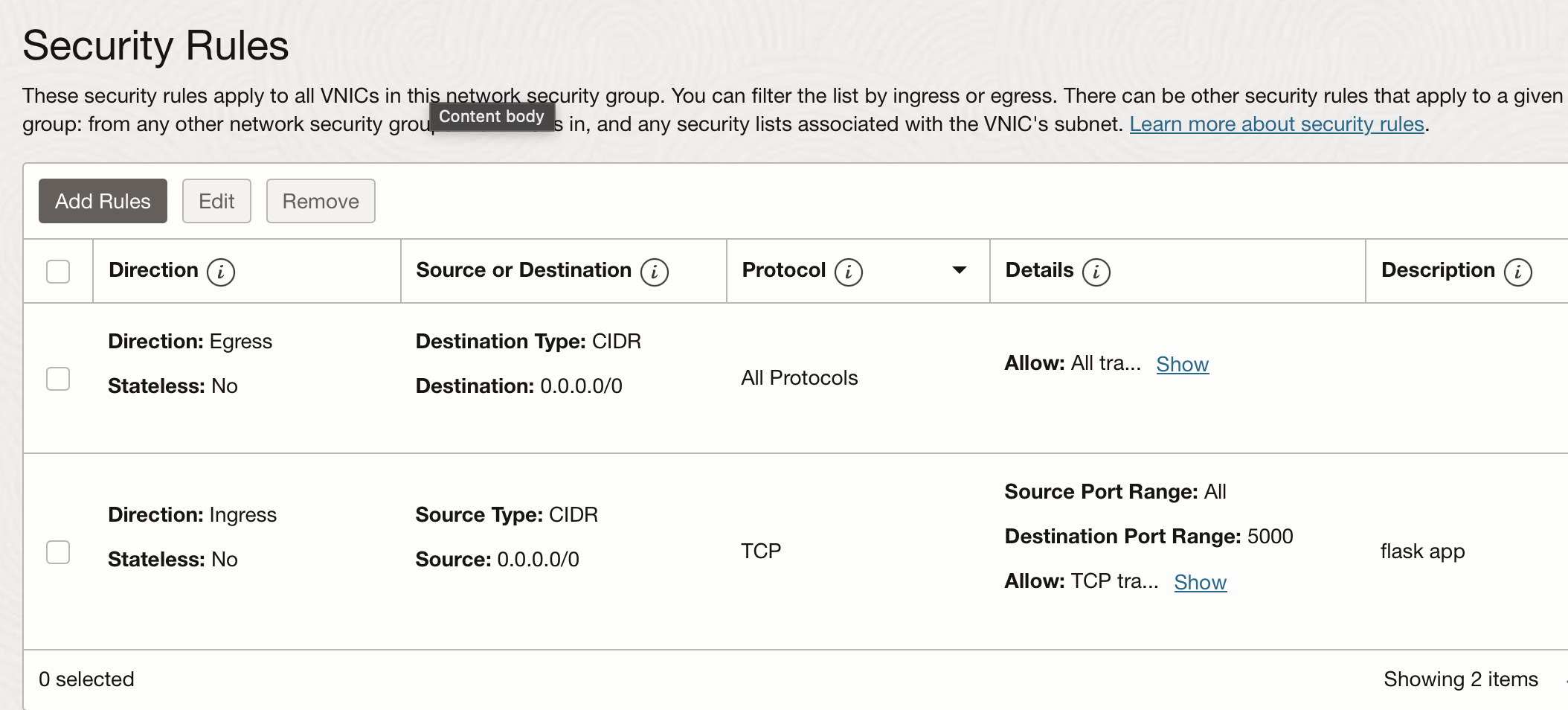Click the Source or Destination column header
Screen dimensions: 1568x710
coord(523,270)
